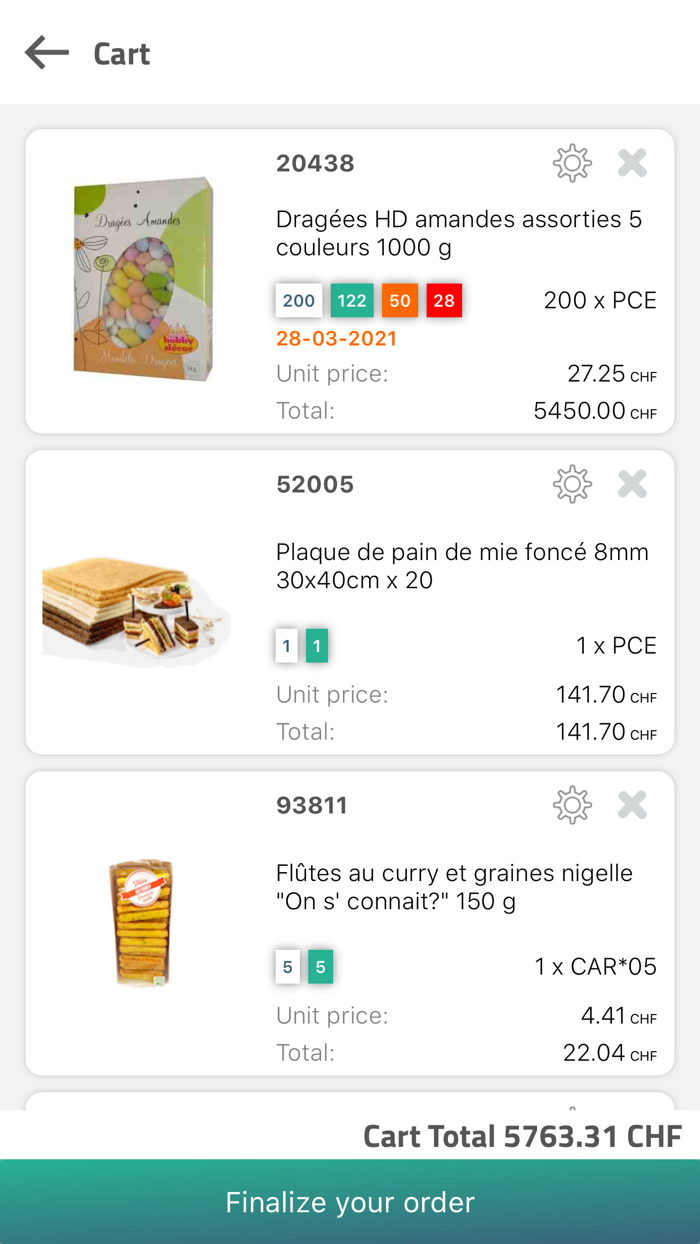This screenshot has width=700, height=1244.
Task: Open settings for item 20438
Action: 571,163
